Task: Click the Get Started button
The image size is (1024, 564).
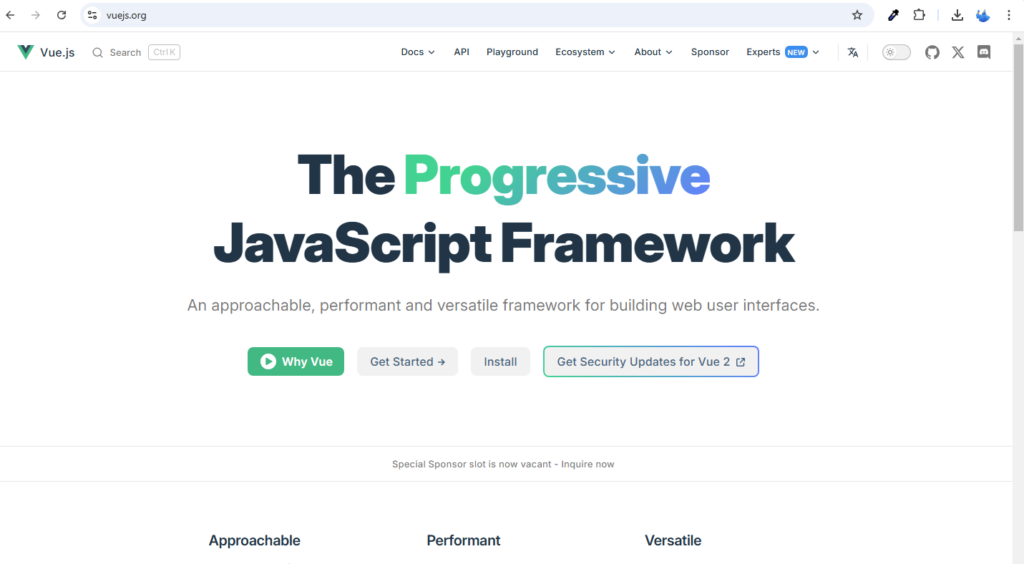Action: 408,362
